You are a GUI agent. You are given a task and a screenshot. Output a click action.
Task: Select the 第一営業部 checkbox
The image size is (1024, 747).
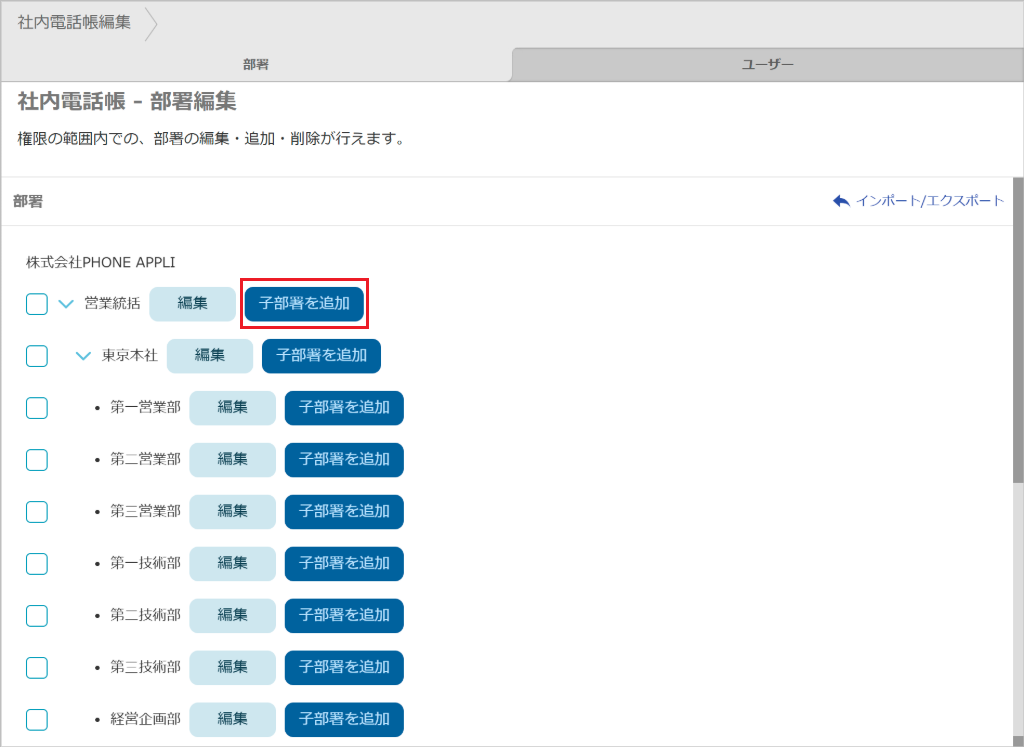37,408
